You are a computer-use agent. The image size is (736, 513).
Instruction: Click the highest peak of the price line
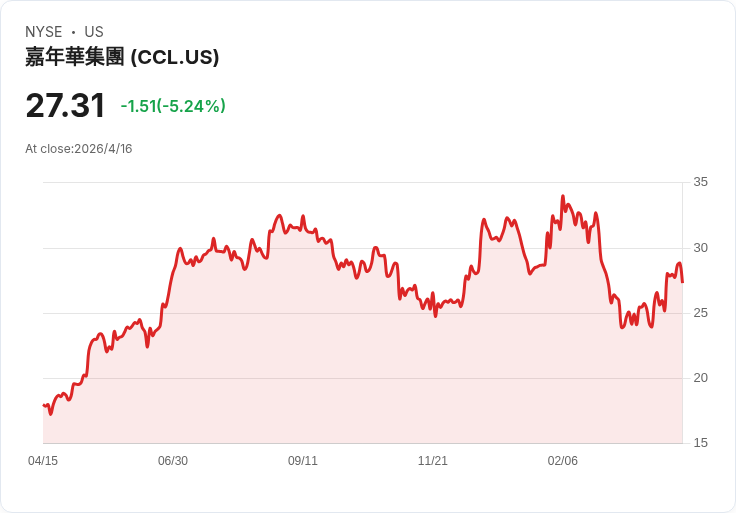tap(563, 196)
